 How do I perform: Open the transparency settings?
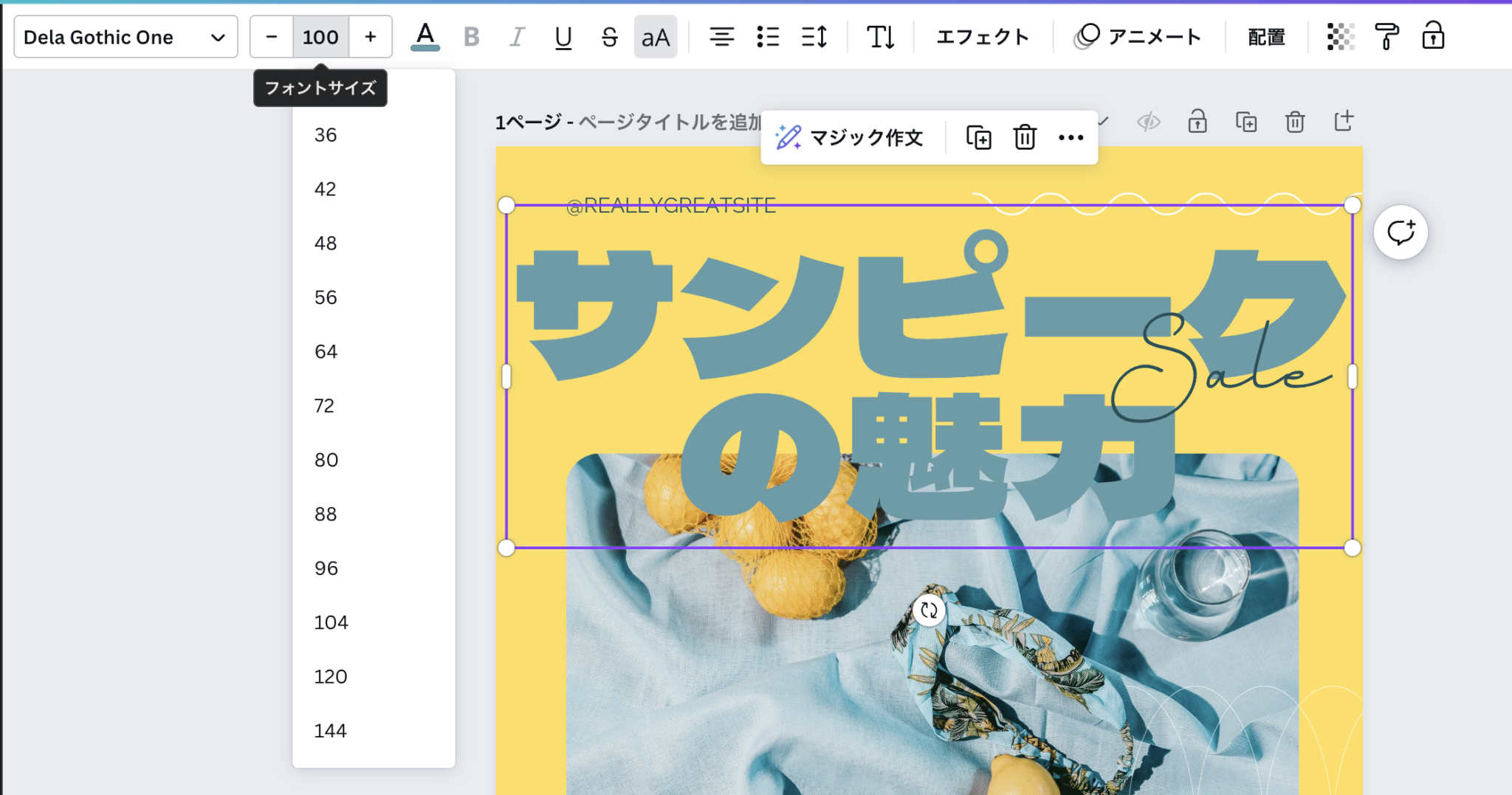[x=1341, y=36]
